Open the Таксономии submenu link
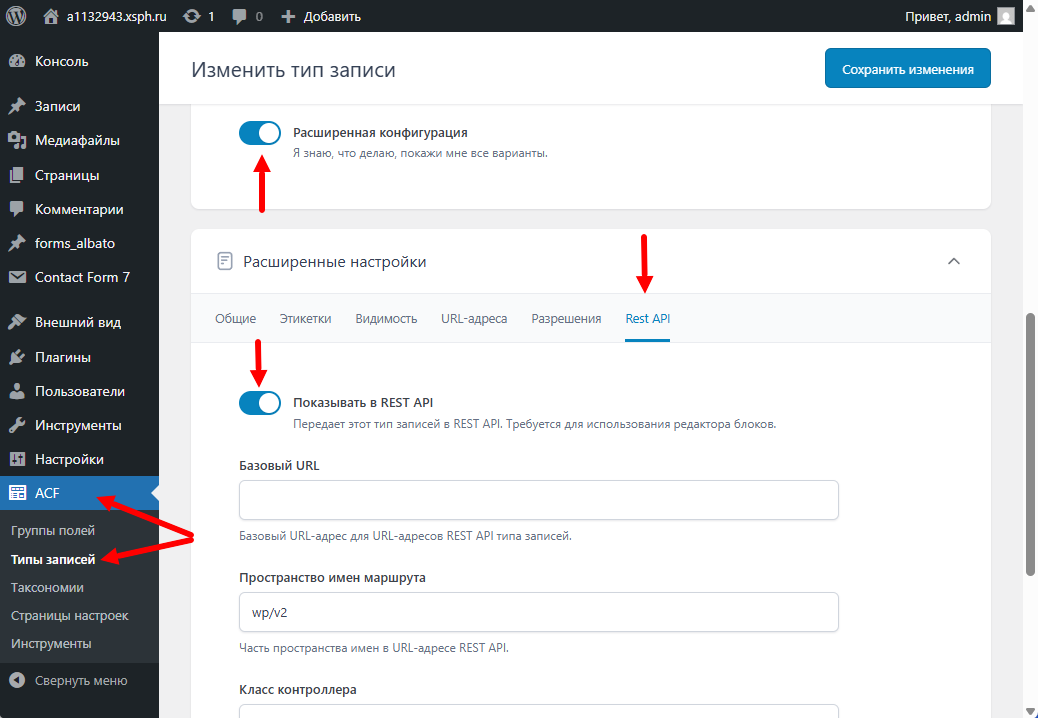The width and height of the screenshot is (1038, 718). (x=47, y=587)
